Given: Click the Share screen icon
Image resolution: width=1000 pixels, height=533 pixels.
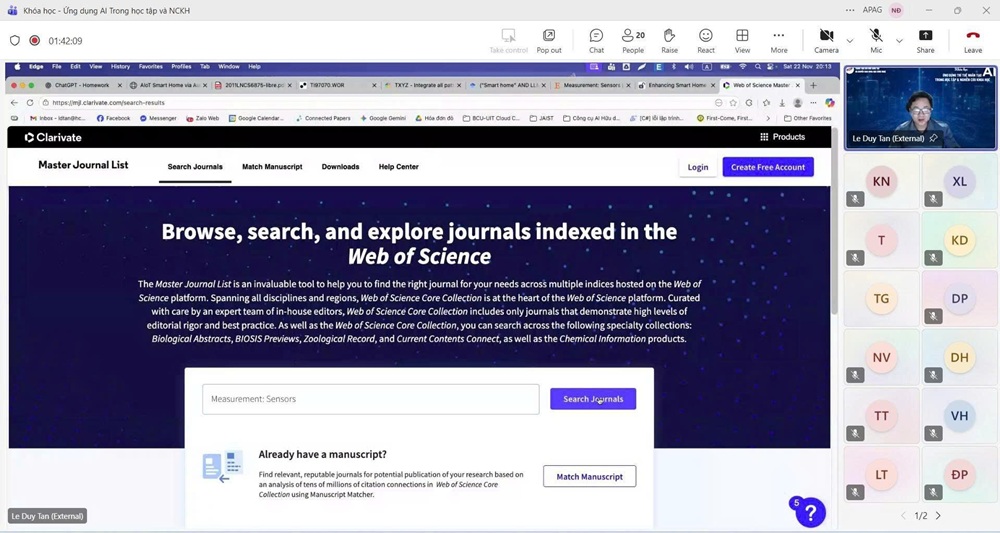Looking at the screenshot, I should 925,40.
